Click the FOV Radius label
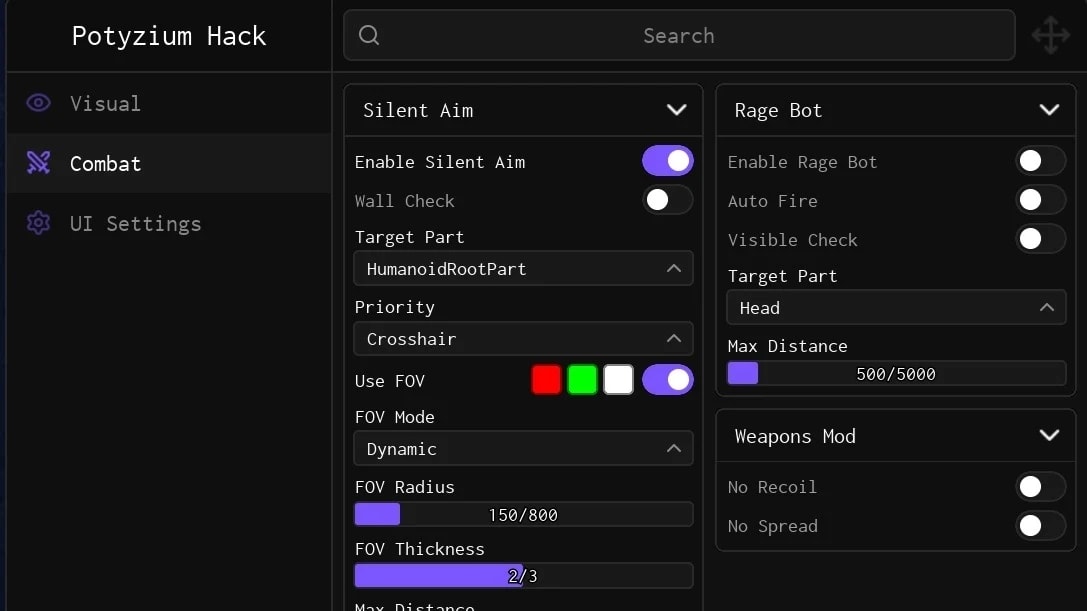The height and width of the screenshot is (611, 1087). [405, 487]
